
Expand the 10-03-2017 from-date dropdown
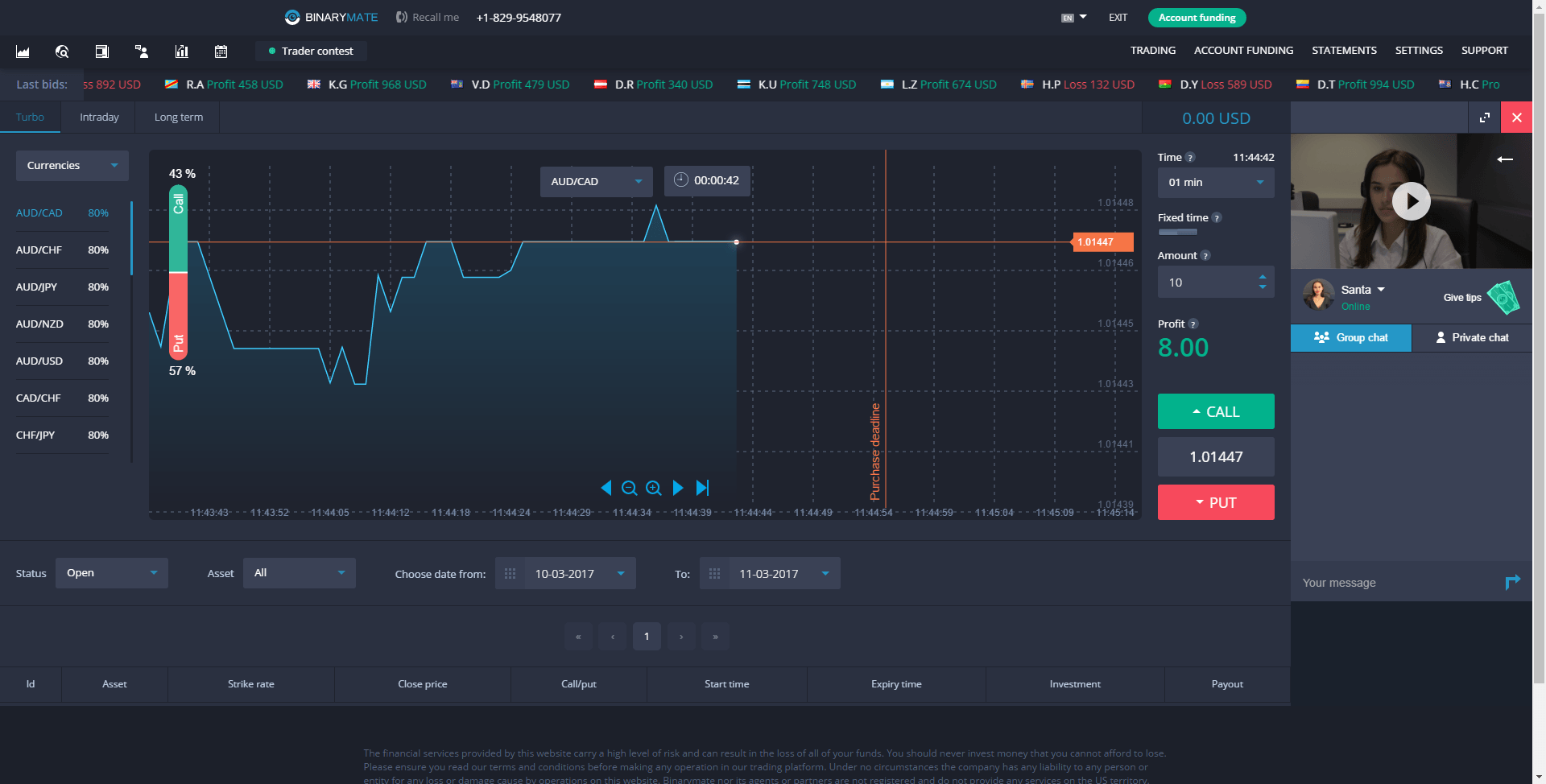click(621, 574)
